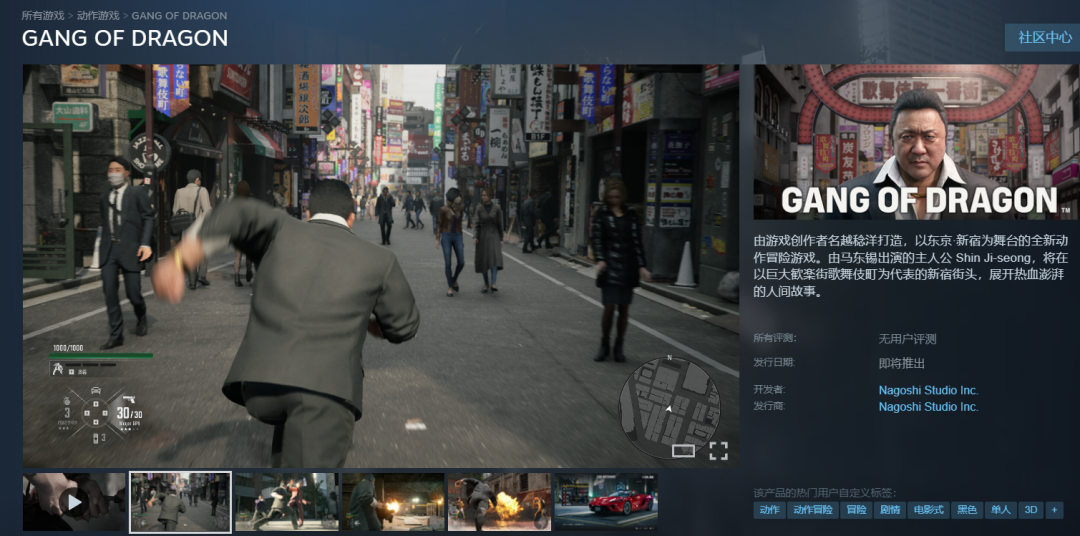Open the 社区中心 community hub button
The height and width of the screenshot is (536, 1080).
(x=1044, y=37)
